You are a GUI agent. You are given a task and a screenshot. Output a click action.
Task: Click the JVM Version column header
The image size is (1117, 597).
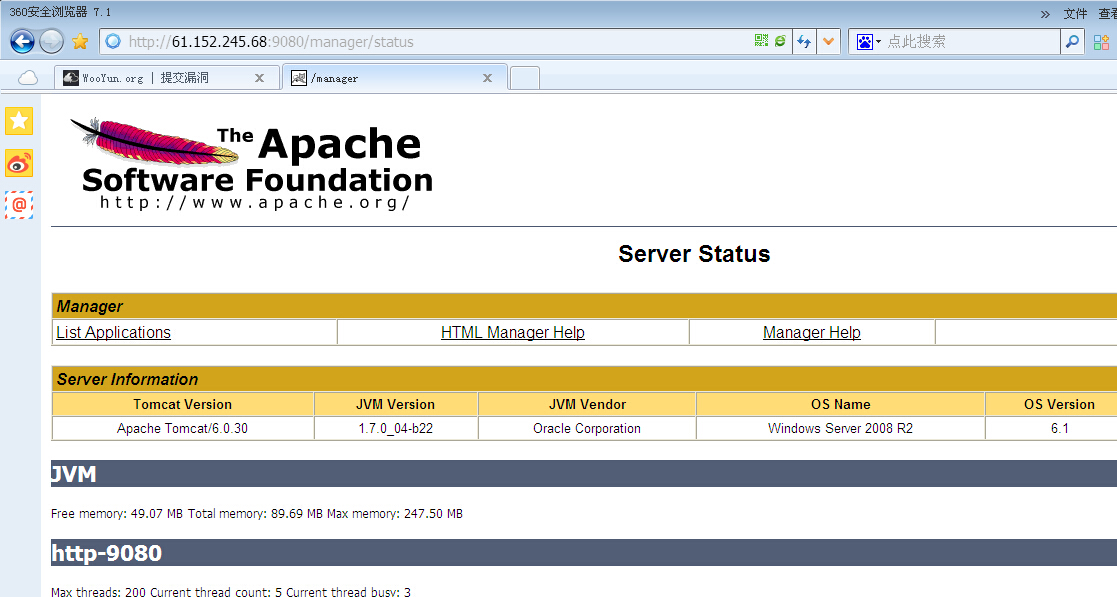[x=395, y=405]
